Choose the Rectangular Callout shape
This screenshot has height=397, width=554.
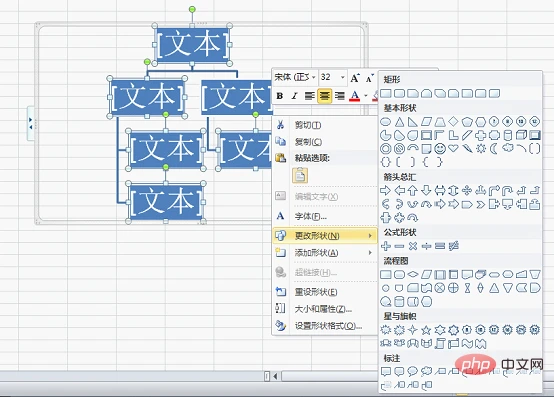[385, 372]
